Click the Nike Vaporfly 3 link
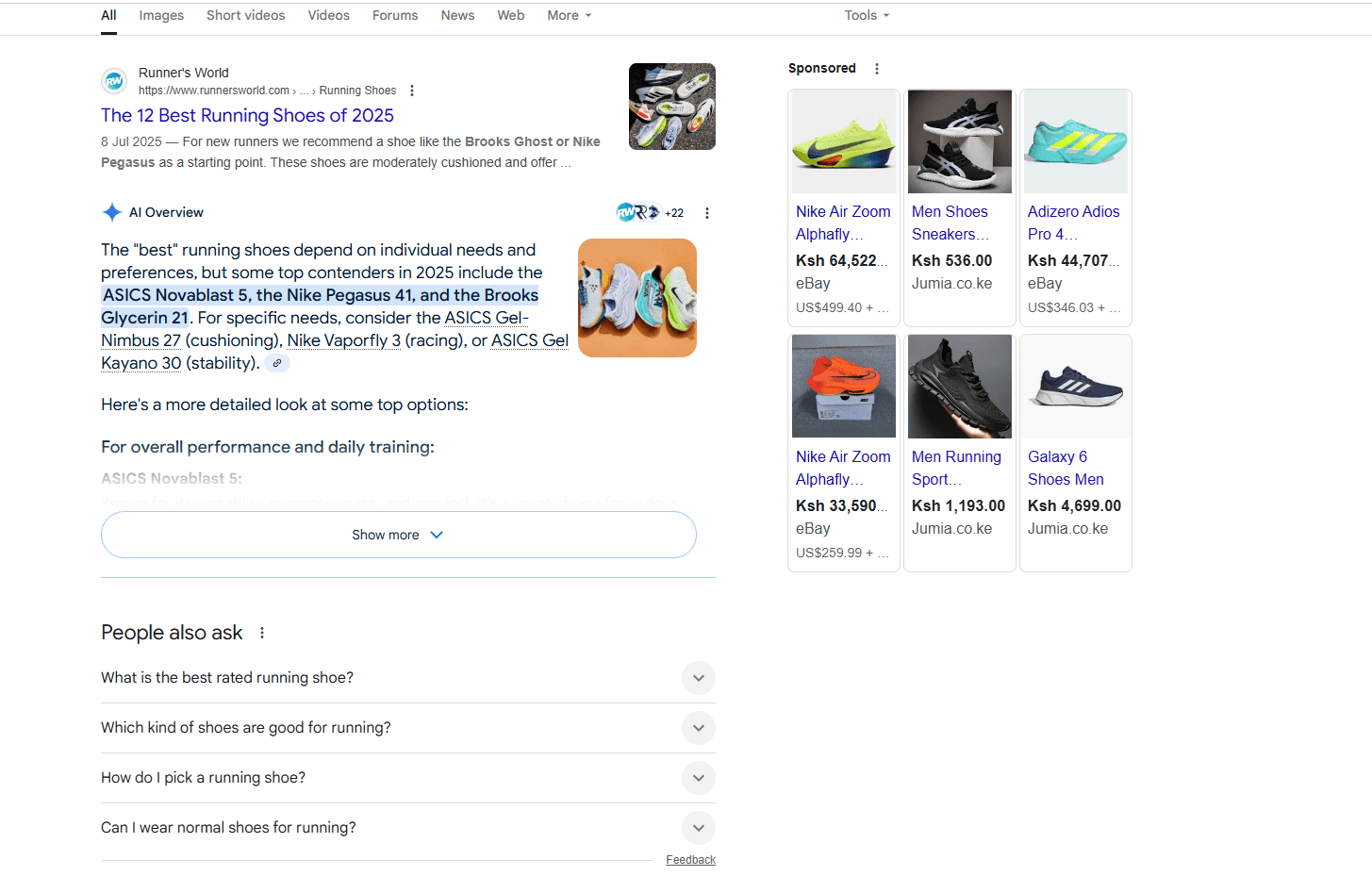 click(x=343, y=340)
